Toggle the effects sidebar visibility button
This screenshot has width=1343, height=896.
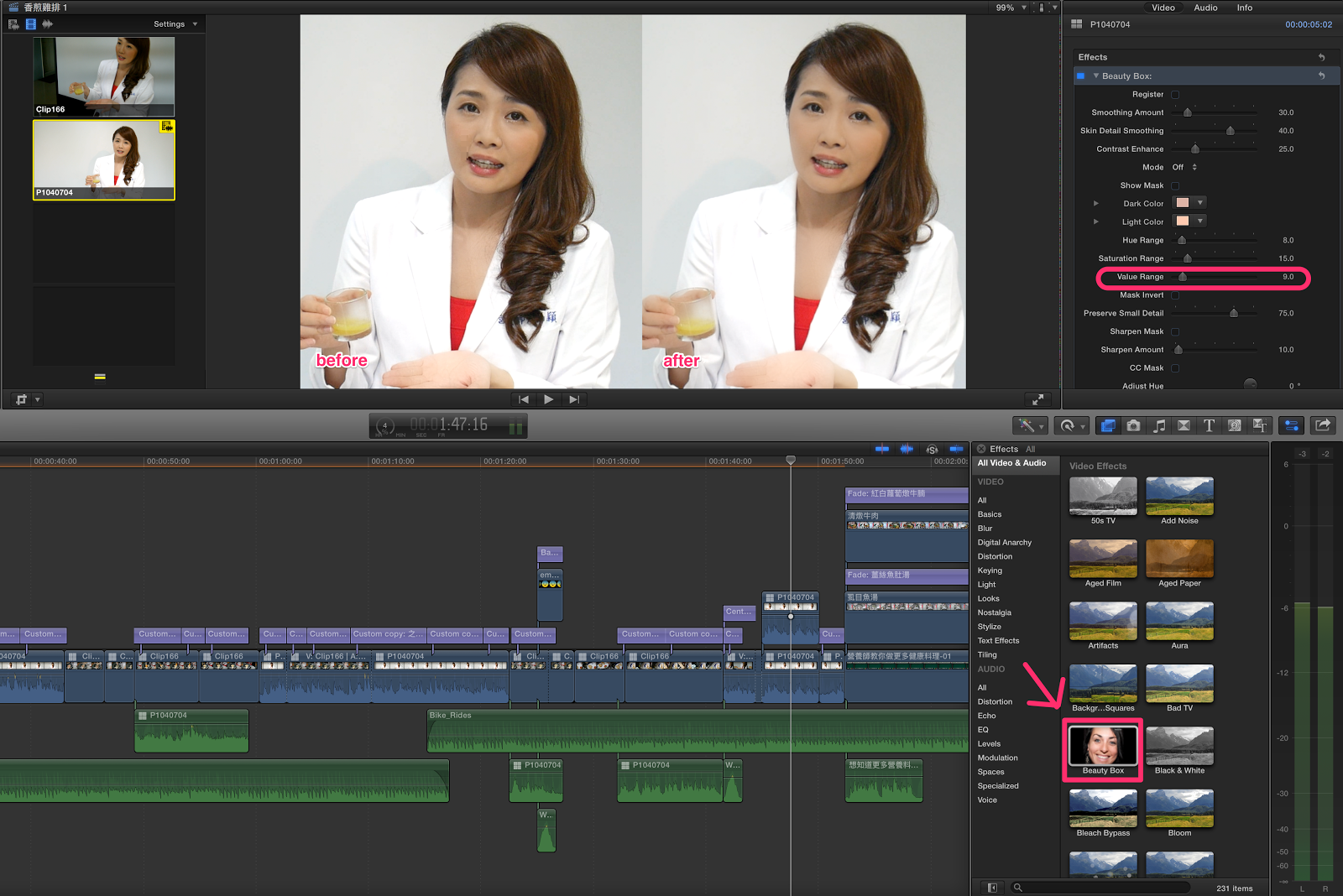pos(992,888)
